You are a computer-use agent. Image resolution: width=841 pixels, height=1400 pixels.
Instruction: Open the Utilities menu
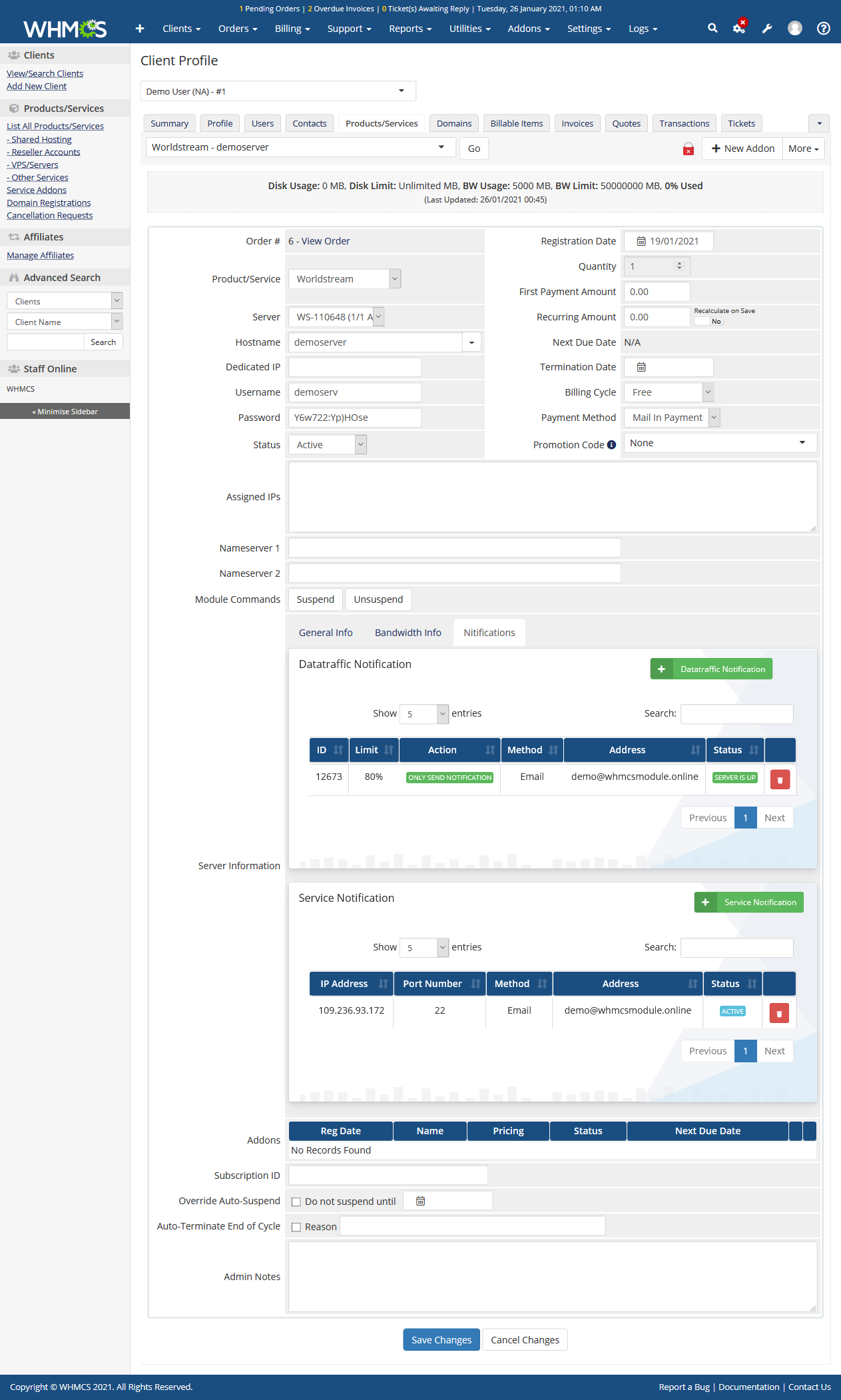click(x=469, y=29)
